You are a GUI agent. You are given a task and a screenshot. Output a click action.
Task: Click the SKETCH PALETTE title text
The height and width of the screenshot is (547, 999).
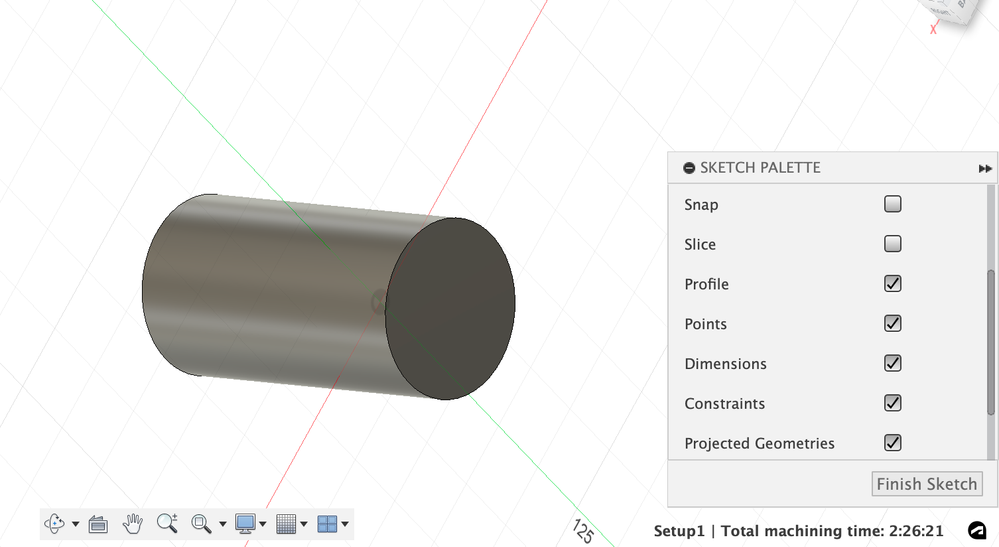760,167
